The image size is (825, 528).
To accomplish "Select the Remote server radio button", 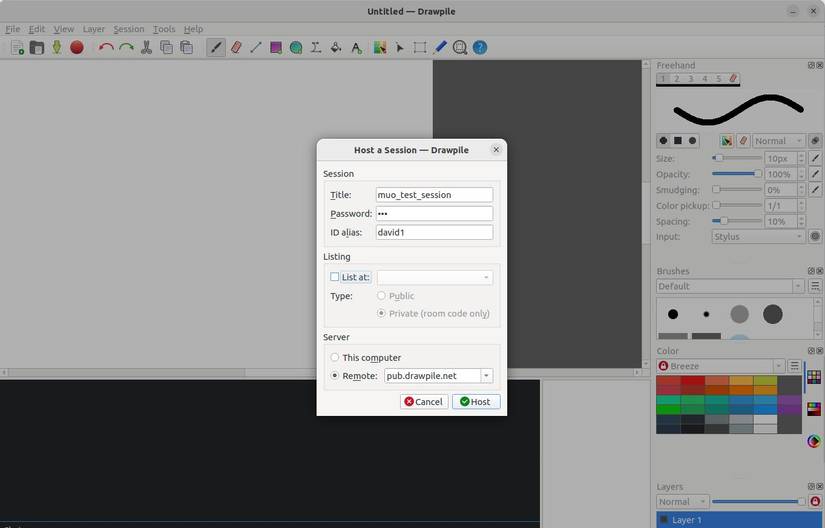I will pyautogui.click(x=335, y=375).
